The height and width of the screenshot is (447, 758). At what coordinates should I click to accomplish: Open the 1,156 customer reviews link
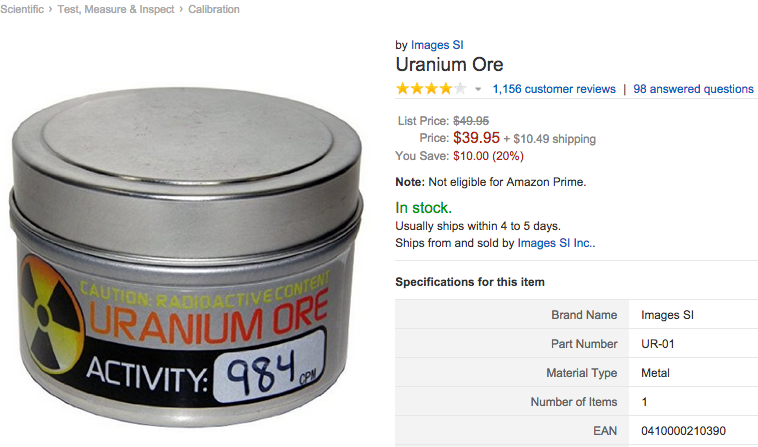pos(554,89)
